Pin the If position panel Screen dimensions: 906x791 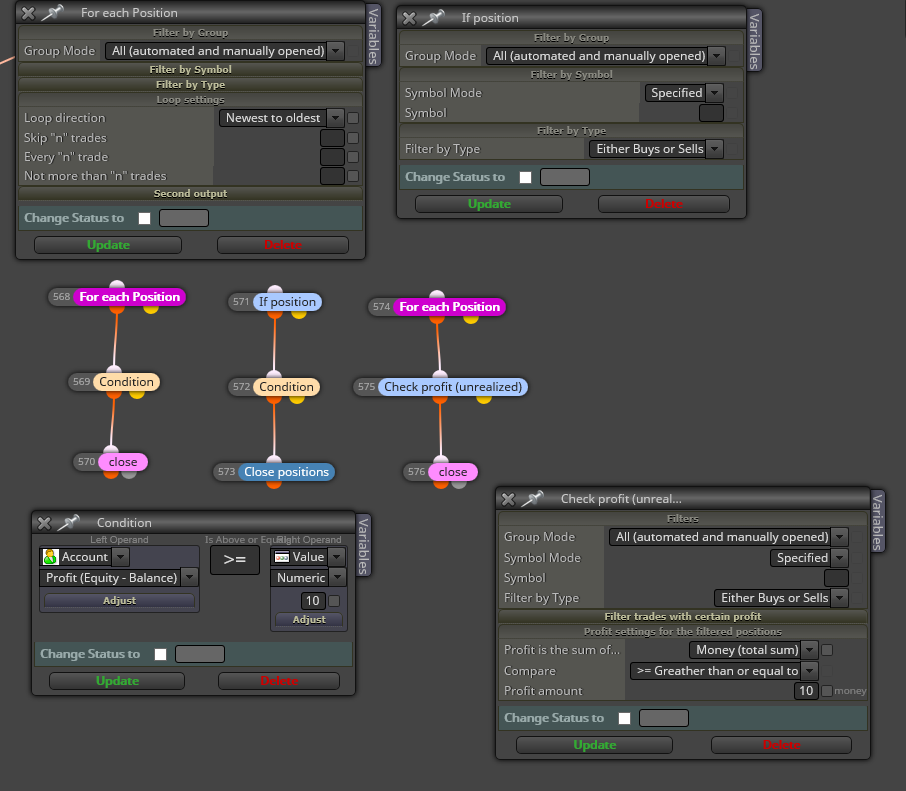click(433, 17)
